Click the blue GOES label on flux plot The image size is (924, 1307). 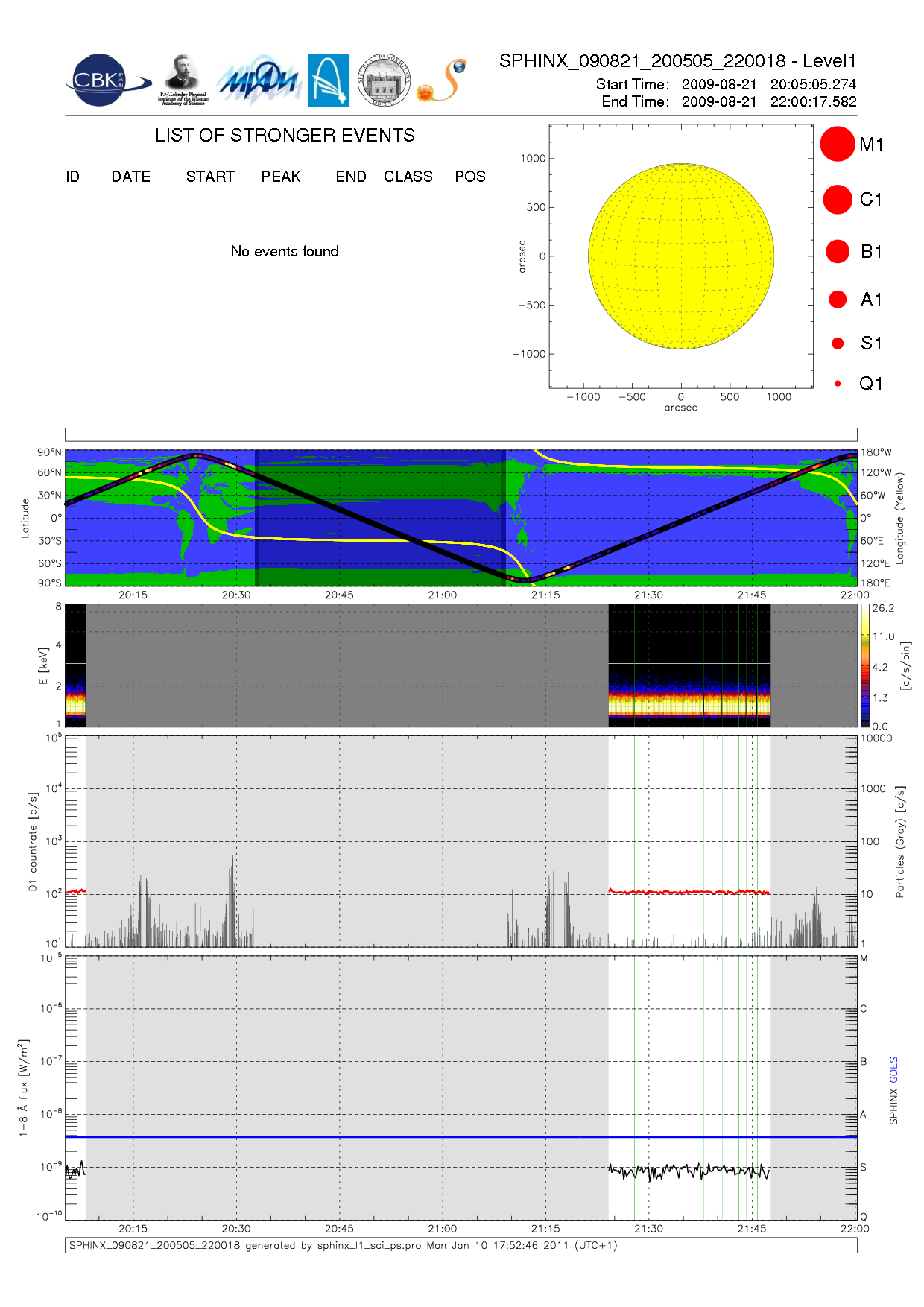click(893, 1070)
